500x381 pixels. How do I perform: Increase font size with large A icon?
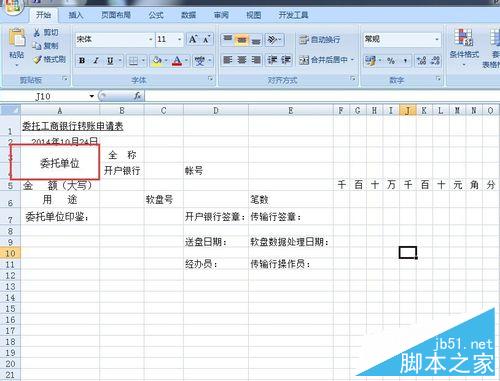(193, 39)
